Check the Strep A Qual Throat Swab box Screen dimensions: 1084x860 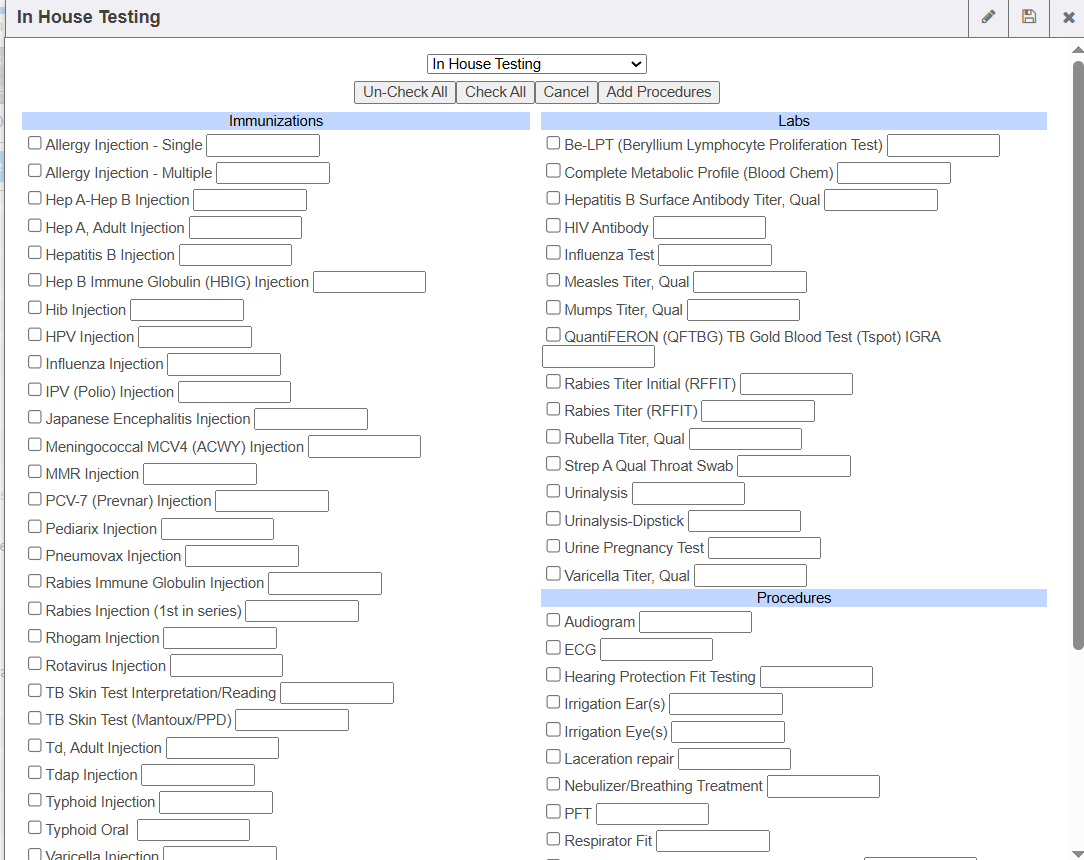point(553,464)
